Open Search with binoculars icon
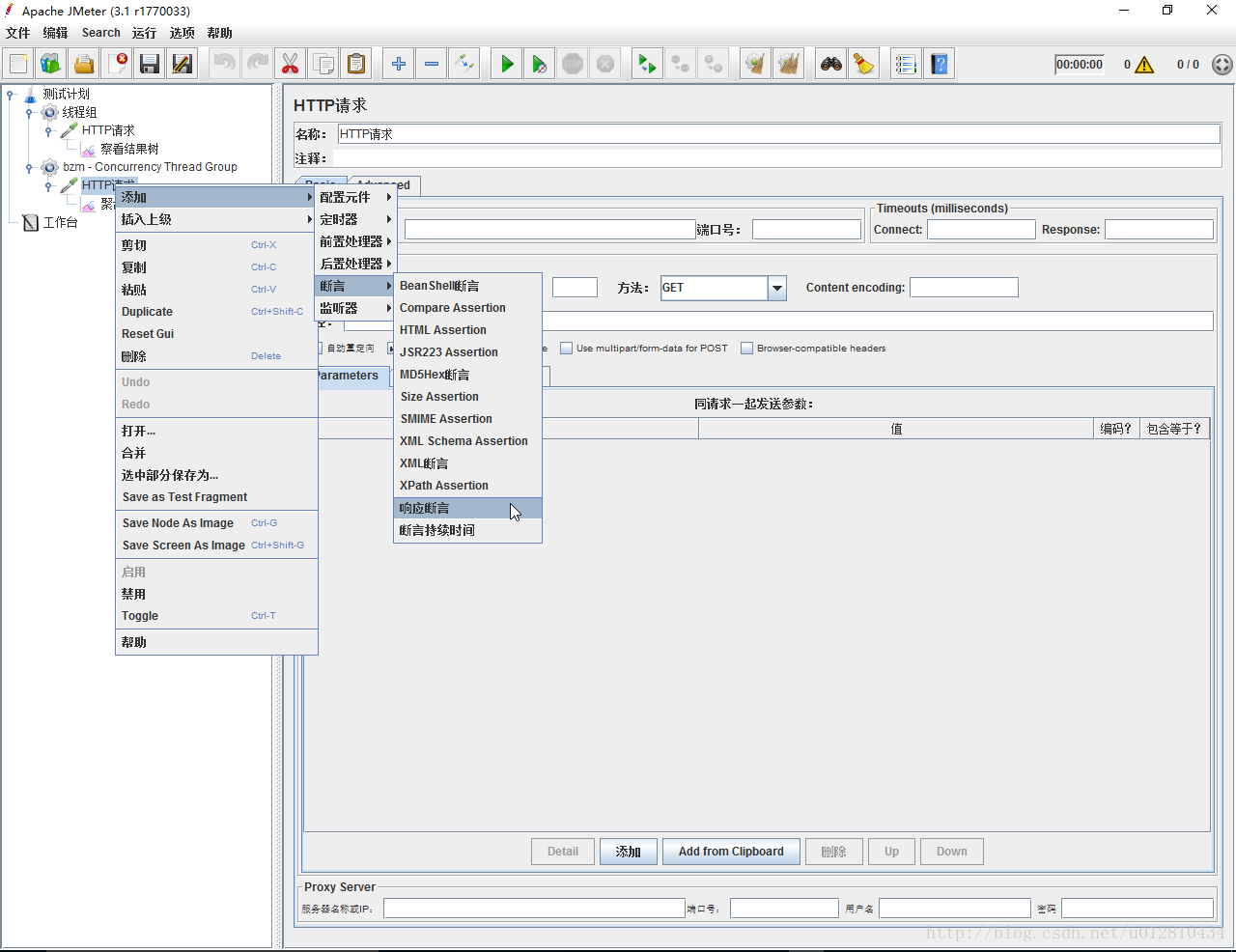The image size is (1236, 952). coord(830,64)
